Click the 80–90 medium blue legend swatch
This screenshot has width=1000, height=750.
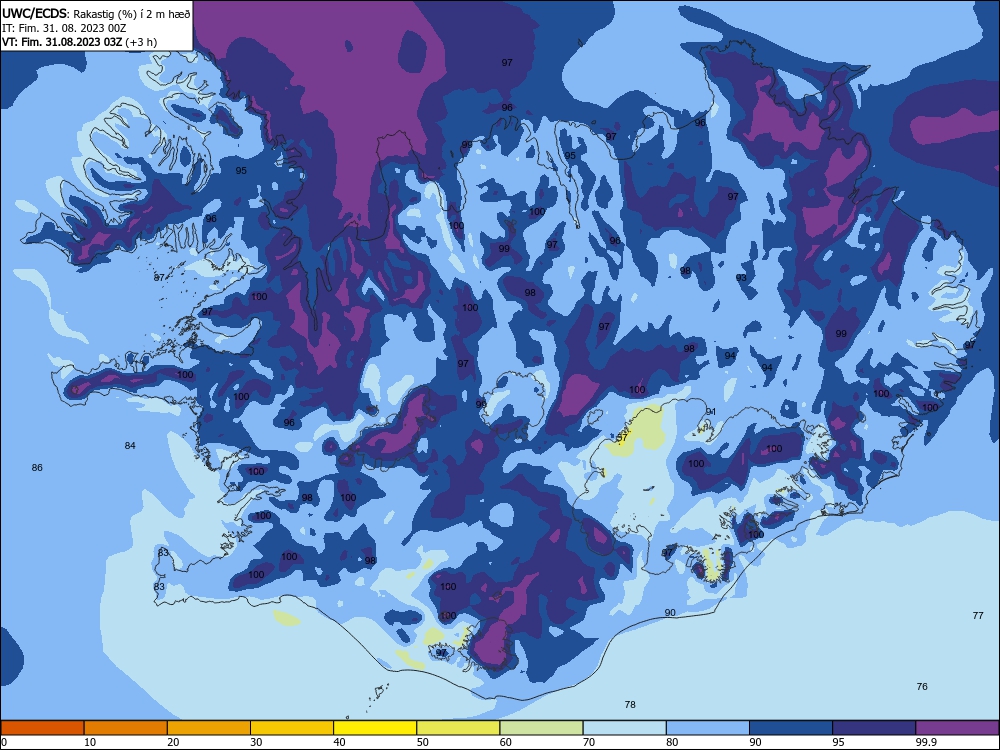point(708,728)
